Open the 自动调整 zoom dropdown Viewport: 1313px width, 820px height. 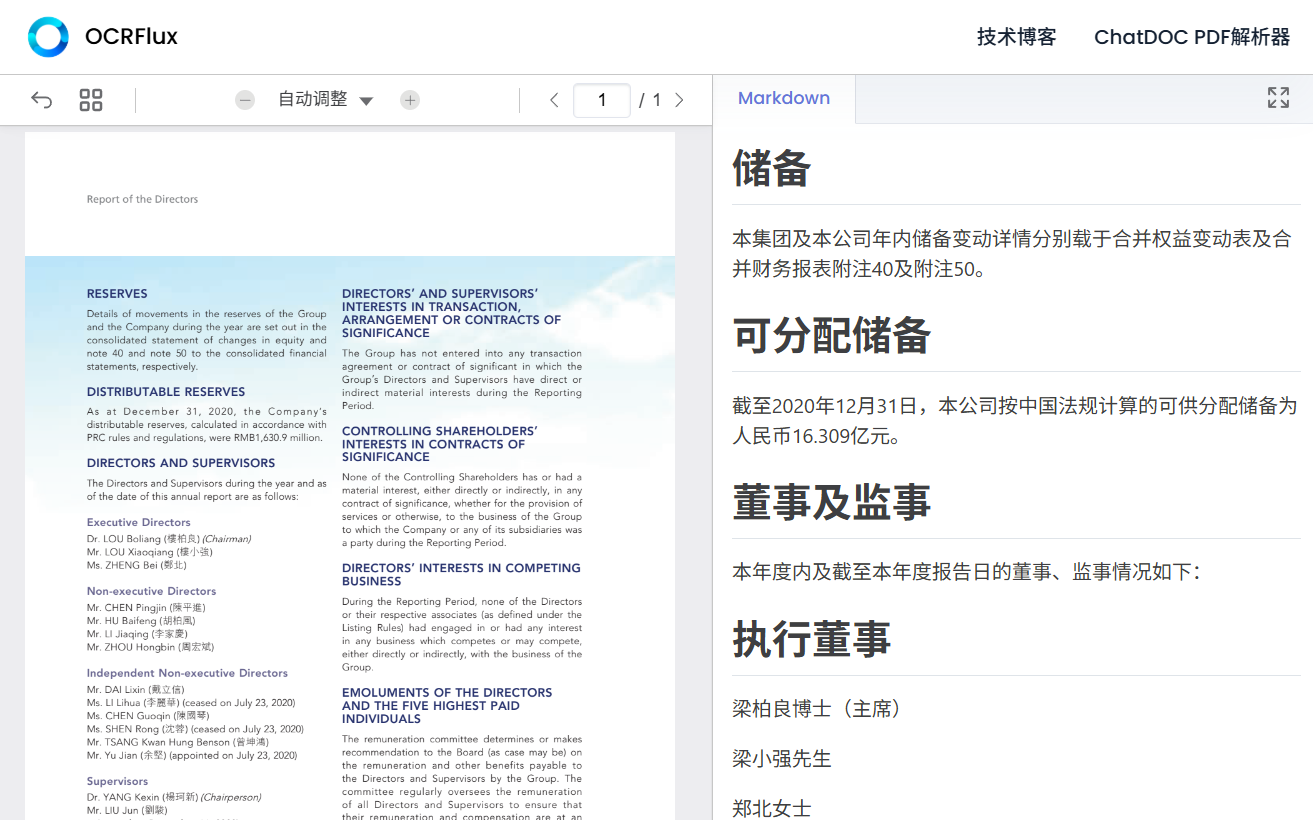click(325, 100)
